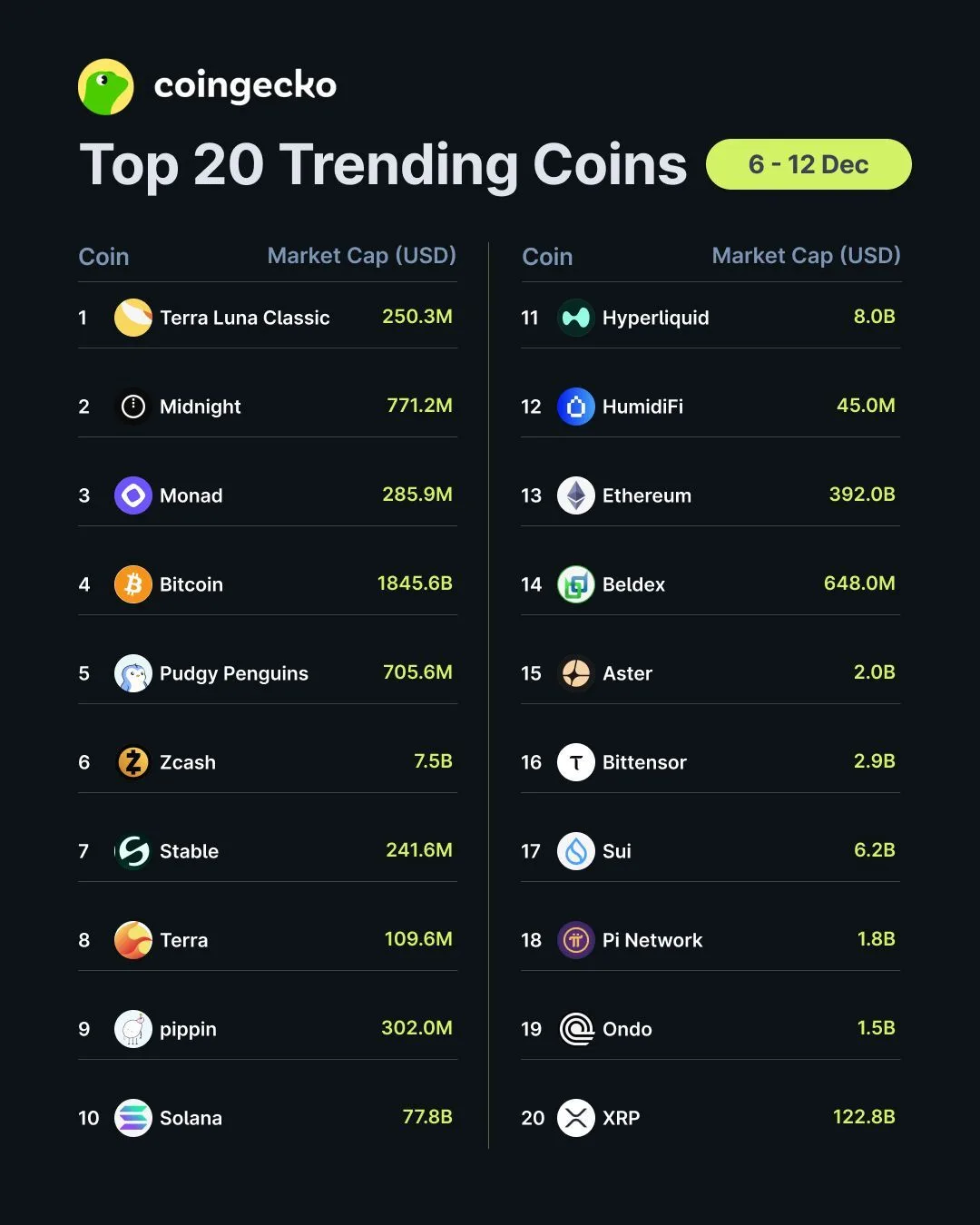Click the left Market Cap (USD) header
The image size is (980, 1225).
point(361,256)
